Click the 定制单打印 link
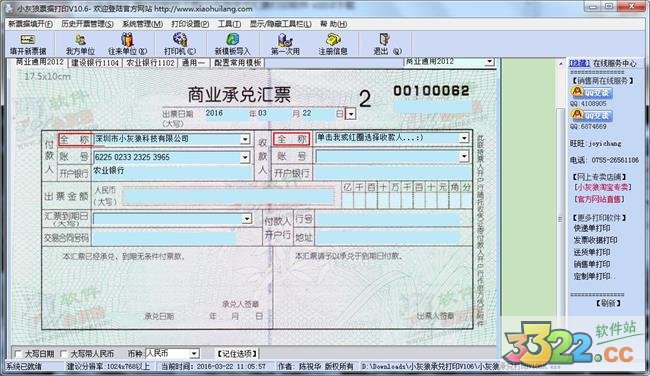This screenshot has width=650, height=376. [592, 276]
